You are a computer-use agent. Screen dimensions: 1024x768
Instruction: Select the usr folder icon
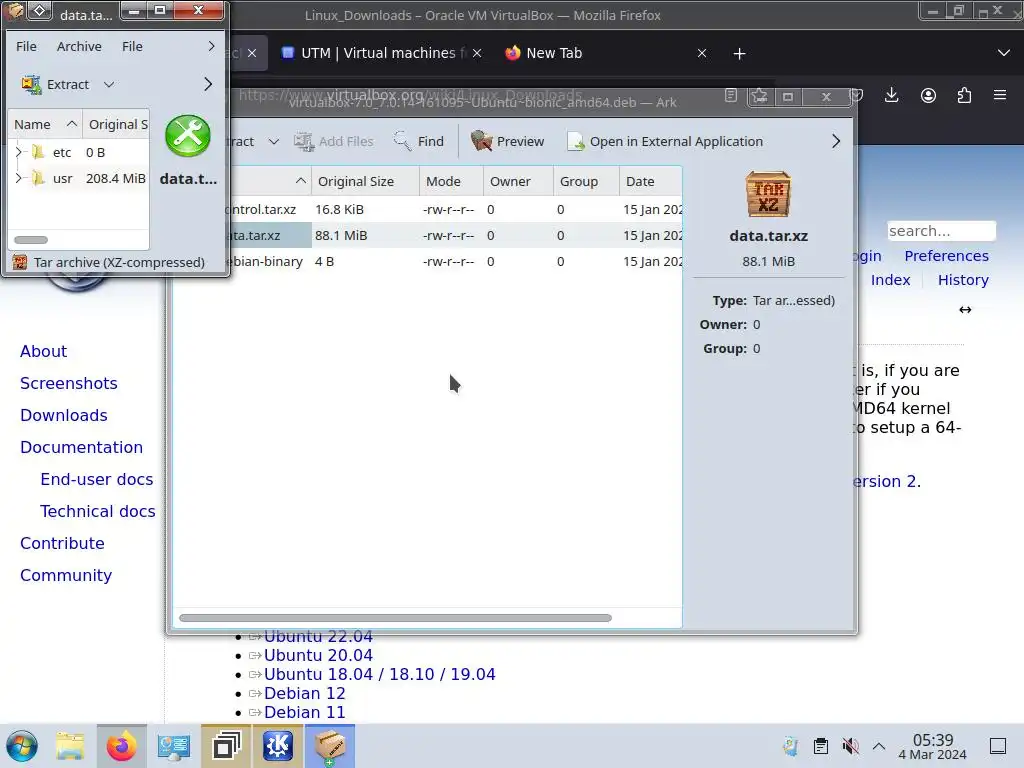pyautogui.click(x=39, y=178)
